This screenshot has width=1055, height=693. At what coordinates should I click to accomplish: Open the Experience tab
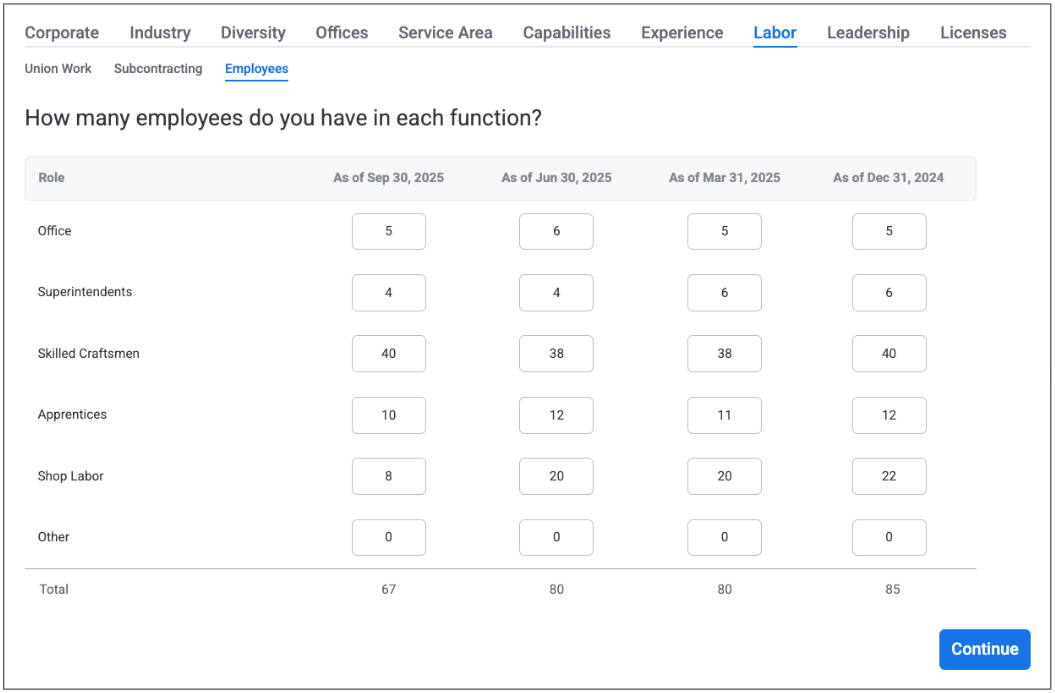click(x=682, y=33)
